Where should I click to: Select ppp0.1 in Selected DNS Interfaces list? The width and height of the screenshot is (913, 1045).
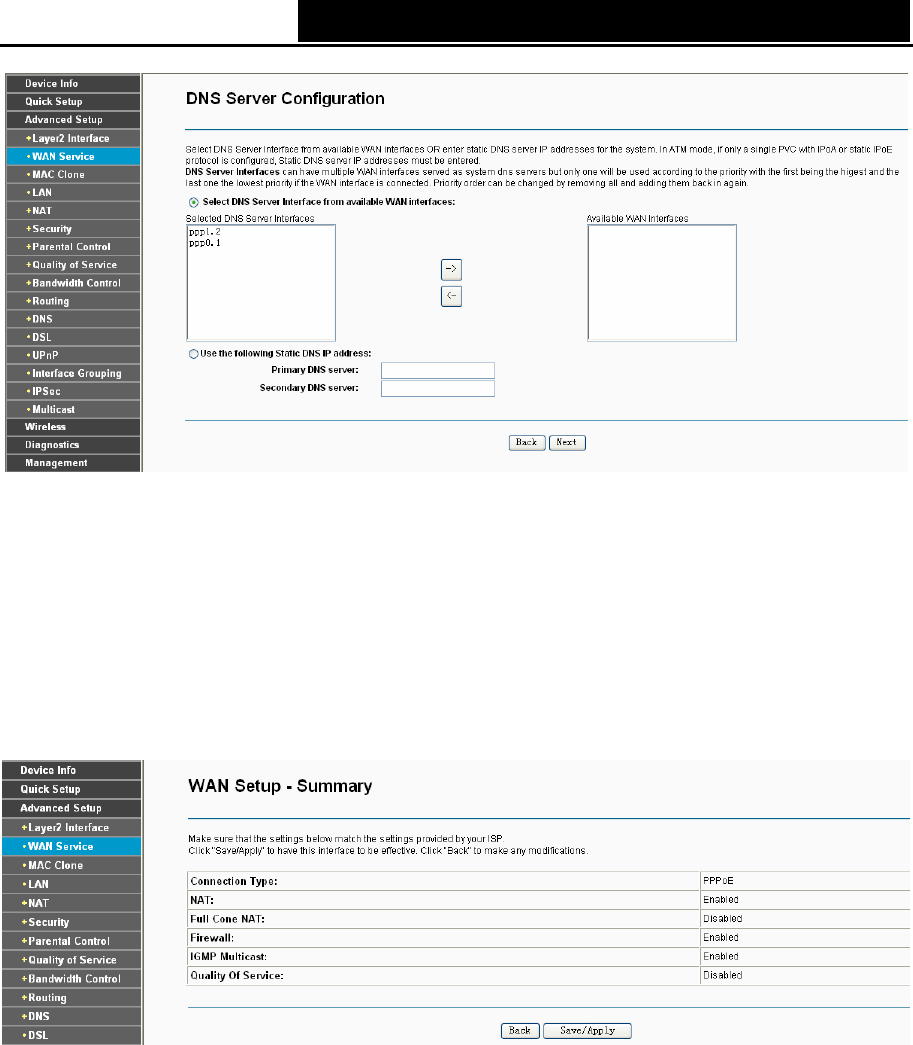205,243
